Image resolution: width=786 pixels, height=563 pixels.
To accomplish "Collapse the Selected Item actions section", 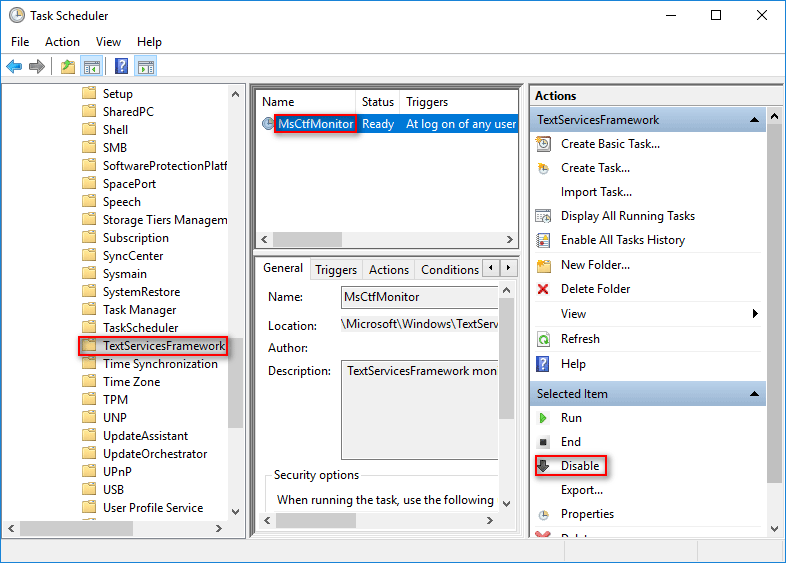I will (x=754, y=394).
